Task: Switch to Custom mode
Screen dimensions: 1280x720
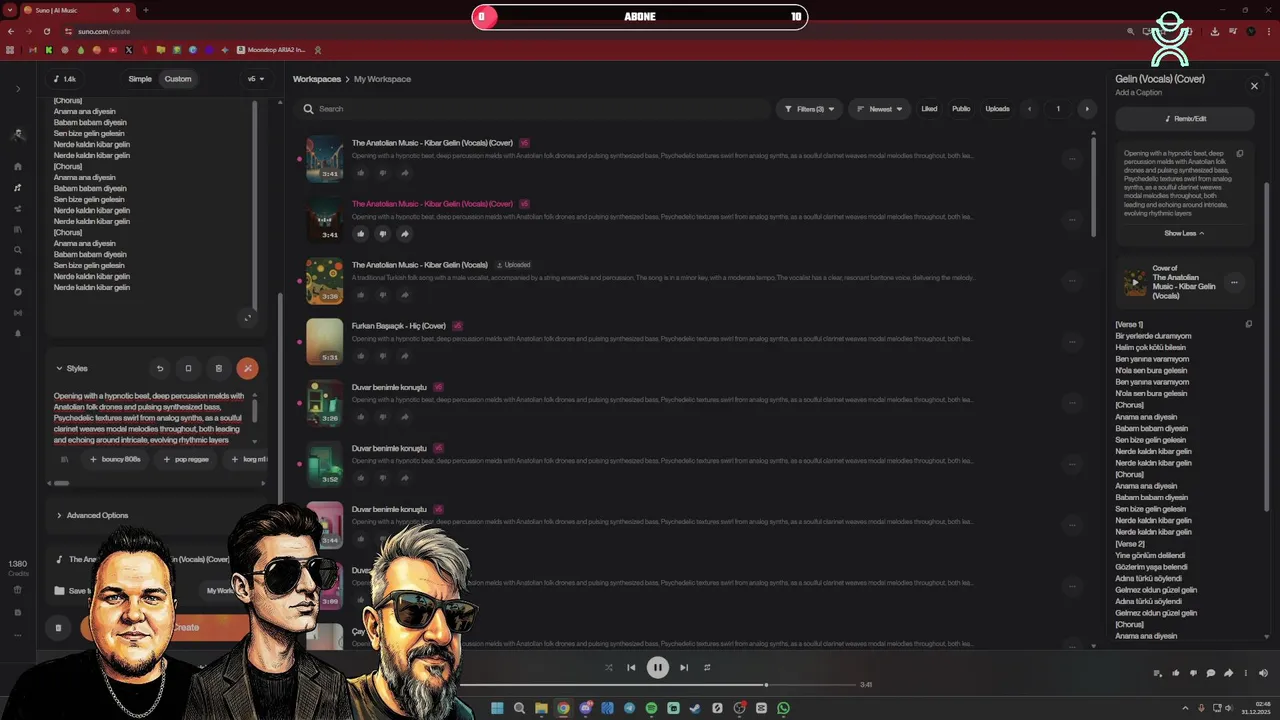Action: (x=178, y=79)
